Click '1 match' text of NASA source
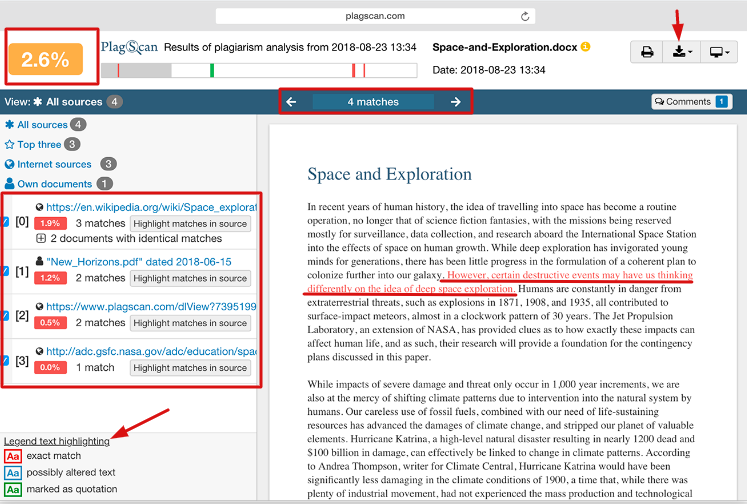 point(95,367)
